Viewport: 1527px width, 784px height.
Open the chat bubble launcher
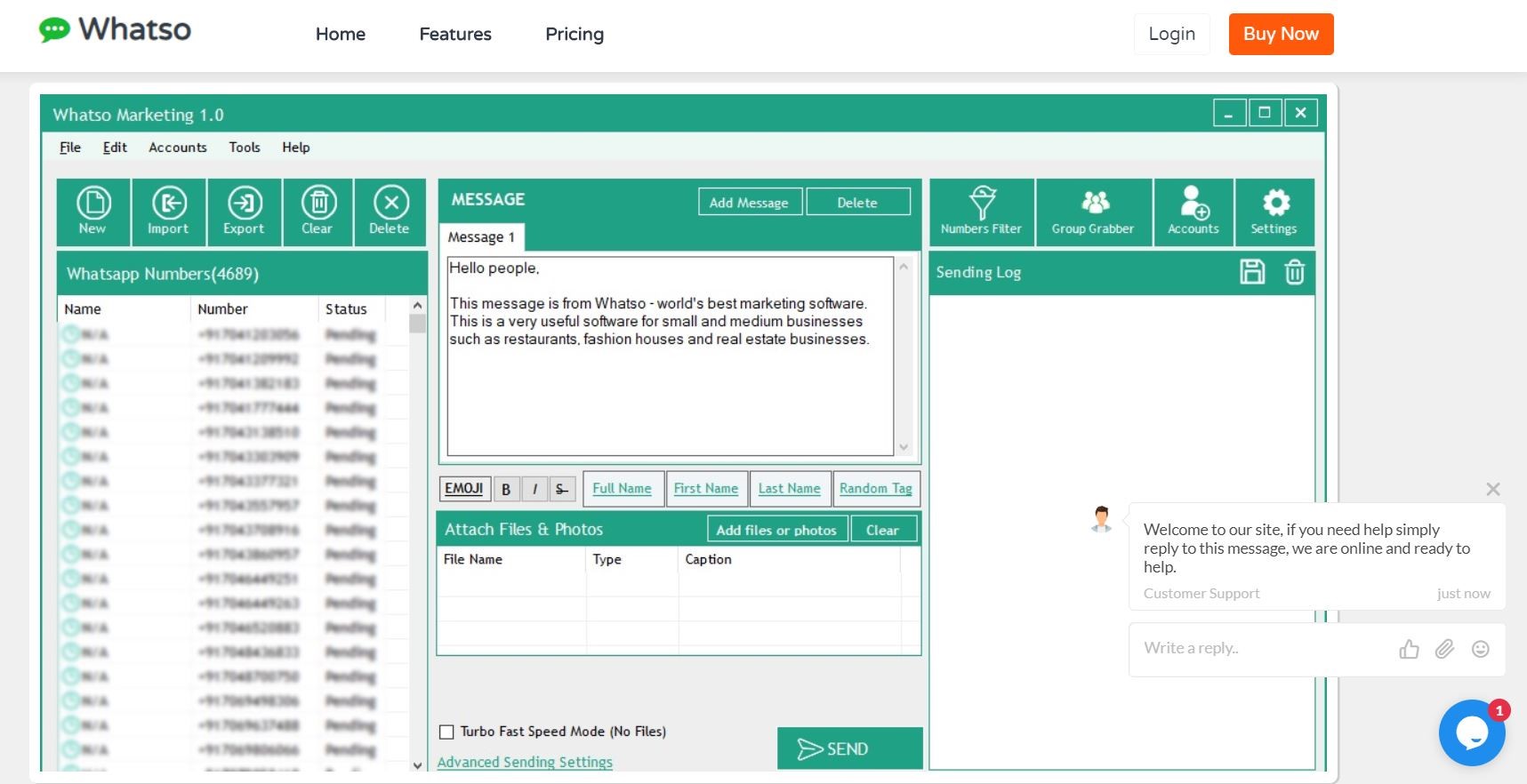pos(1472,732)
